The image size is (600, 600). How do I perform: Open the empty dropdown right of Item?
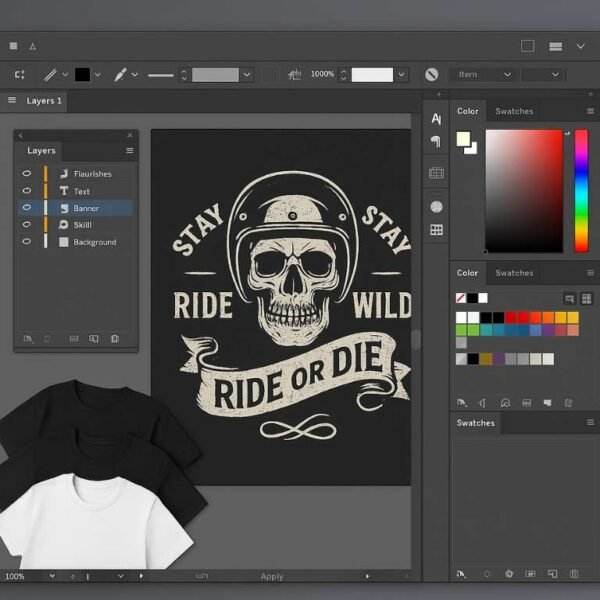542,75
